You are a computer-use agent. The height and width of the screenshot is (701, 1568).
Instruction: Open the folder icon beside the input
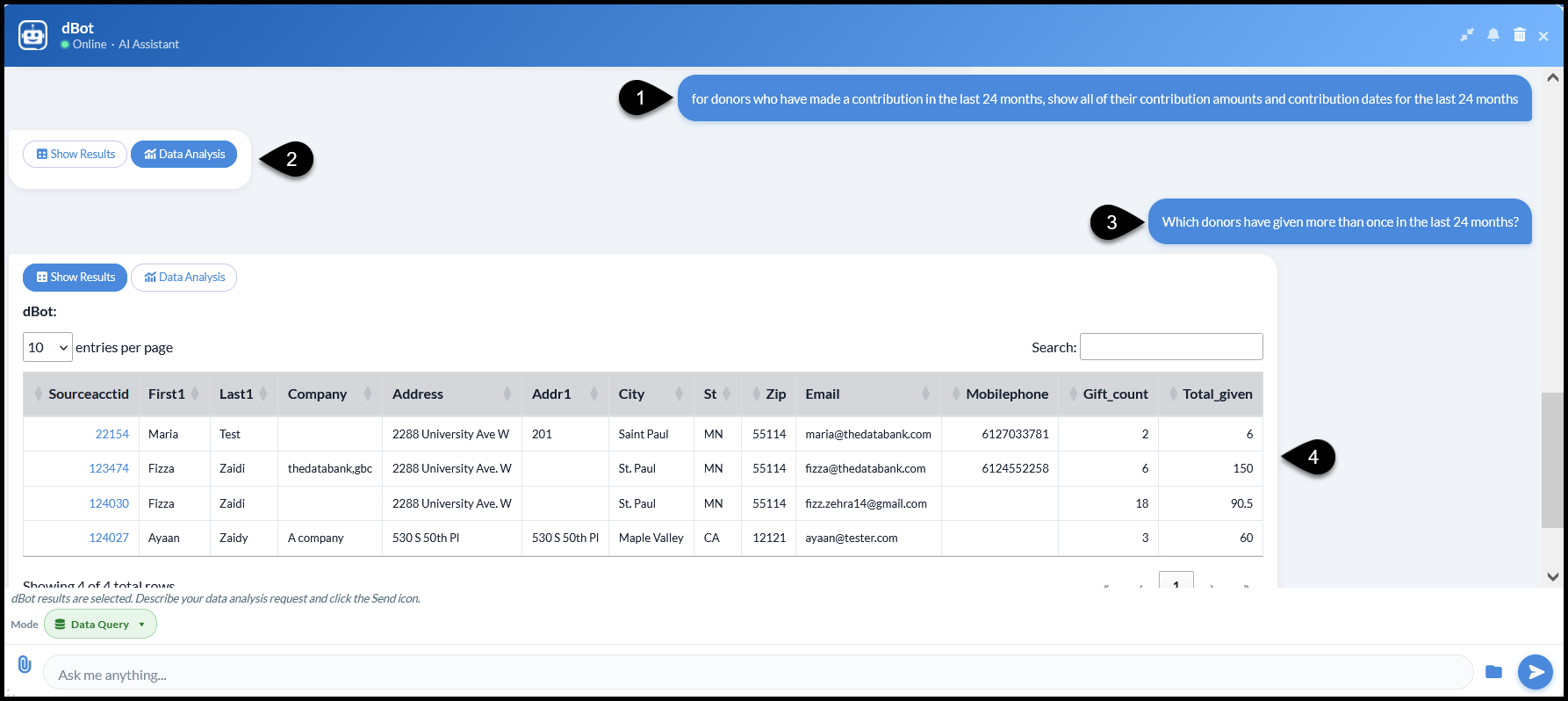(1493, 672)
